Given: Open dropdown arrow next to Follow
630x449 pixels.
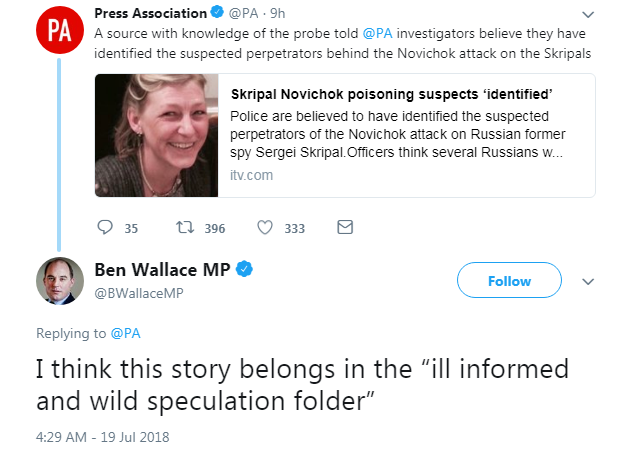Looking at the screenshot, I should click(587, 281).
